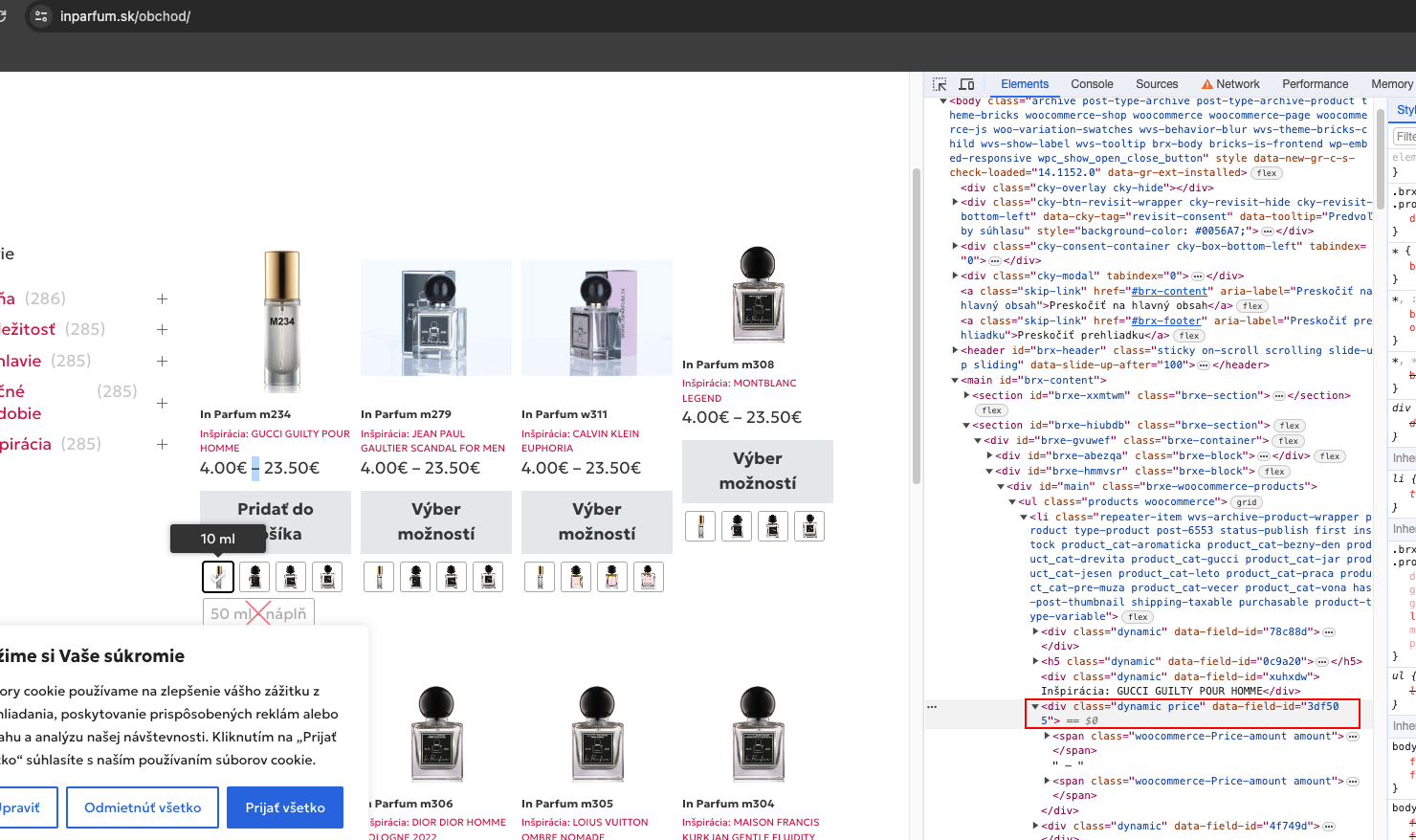Viewport: 1416px width, 840px height.
Task: Toggle the flex badge on the body element
Action: (1268, 173)
